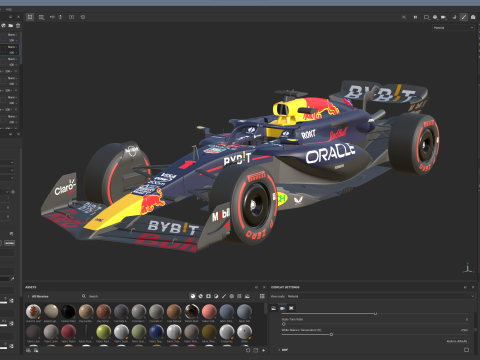Switch to the environment tab in Display Settings
Image resolution: width=480 pixels, height=360 pixels.
coord(274,308)
